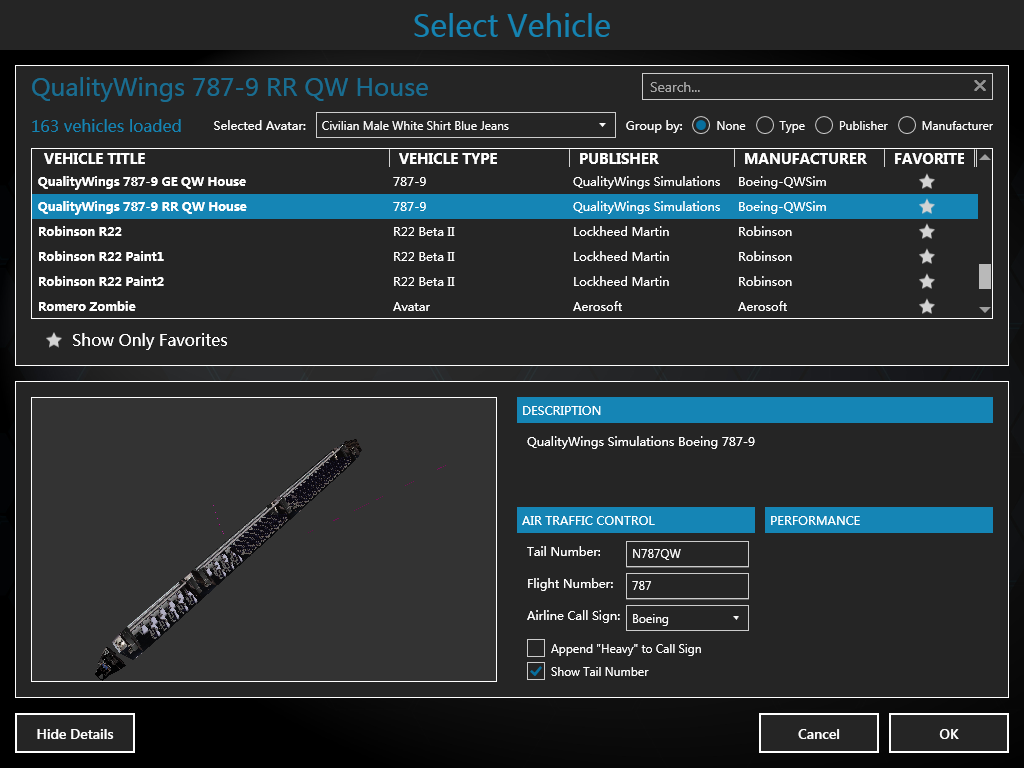Screen dimensions: 1024x768
Task: Select the QualityWings 787-9 GE QW House row
Action: pos(505,182)
